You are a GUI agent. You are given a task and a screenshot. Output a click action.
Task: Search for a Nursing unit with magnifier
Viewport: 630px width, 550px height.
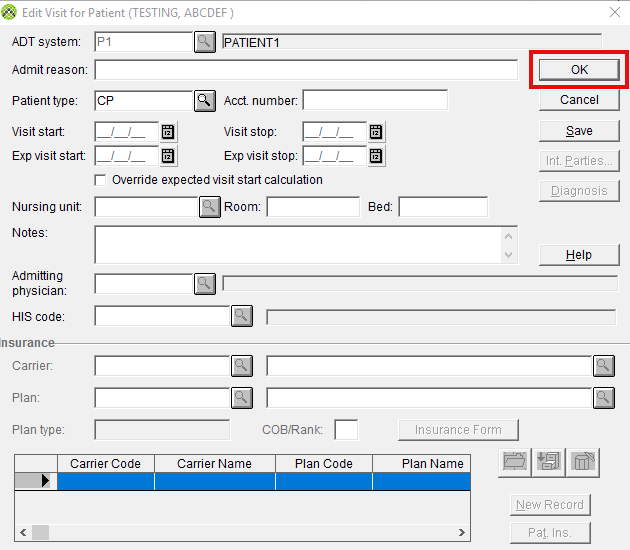pos(209,207)
